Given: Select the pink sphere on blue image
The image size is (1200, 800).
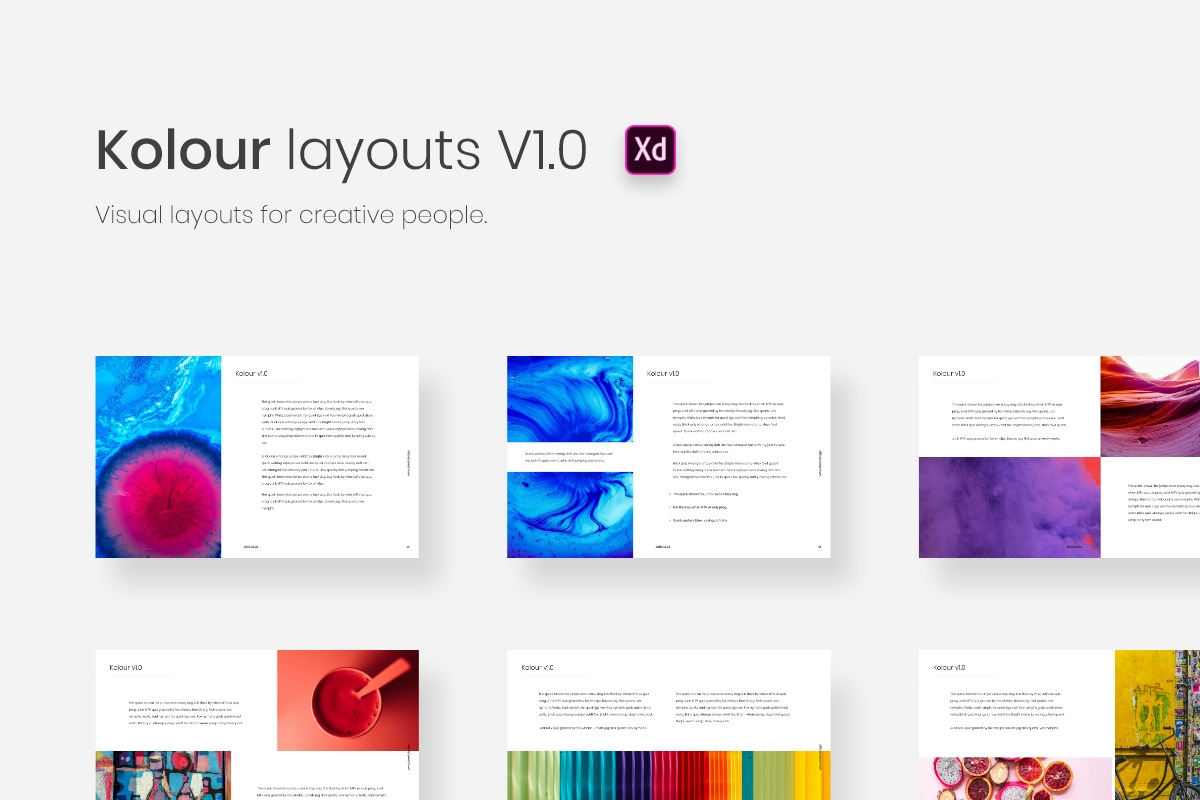Looking at the screenshot, I should point(158,456).
